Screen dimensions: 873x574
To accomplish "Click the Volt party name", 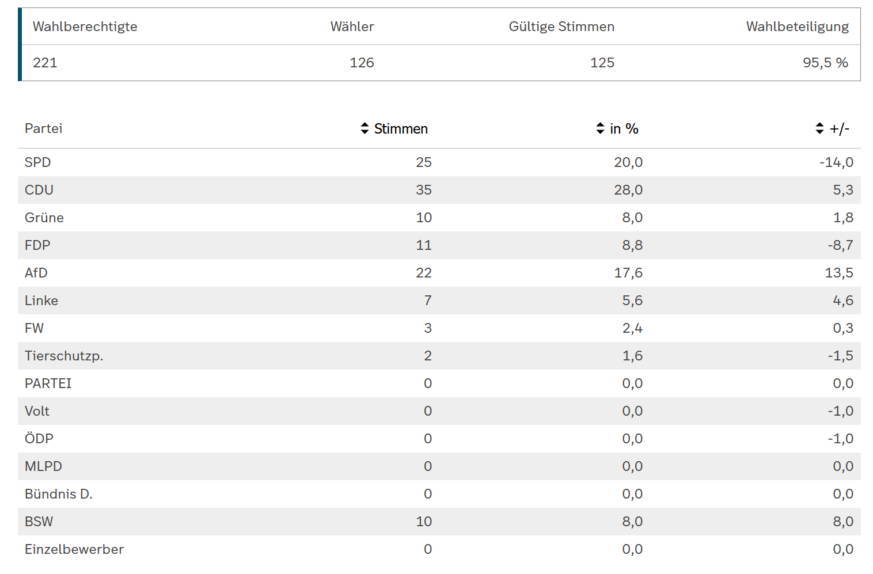I will point(37,411).
